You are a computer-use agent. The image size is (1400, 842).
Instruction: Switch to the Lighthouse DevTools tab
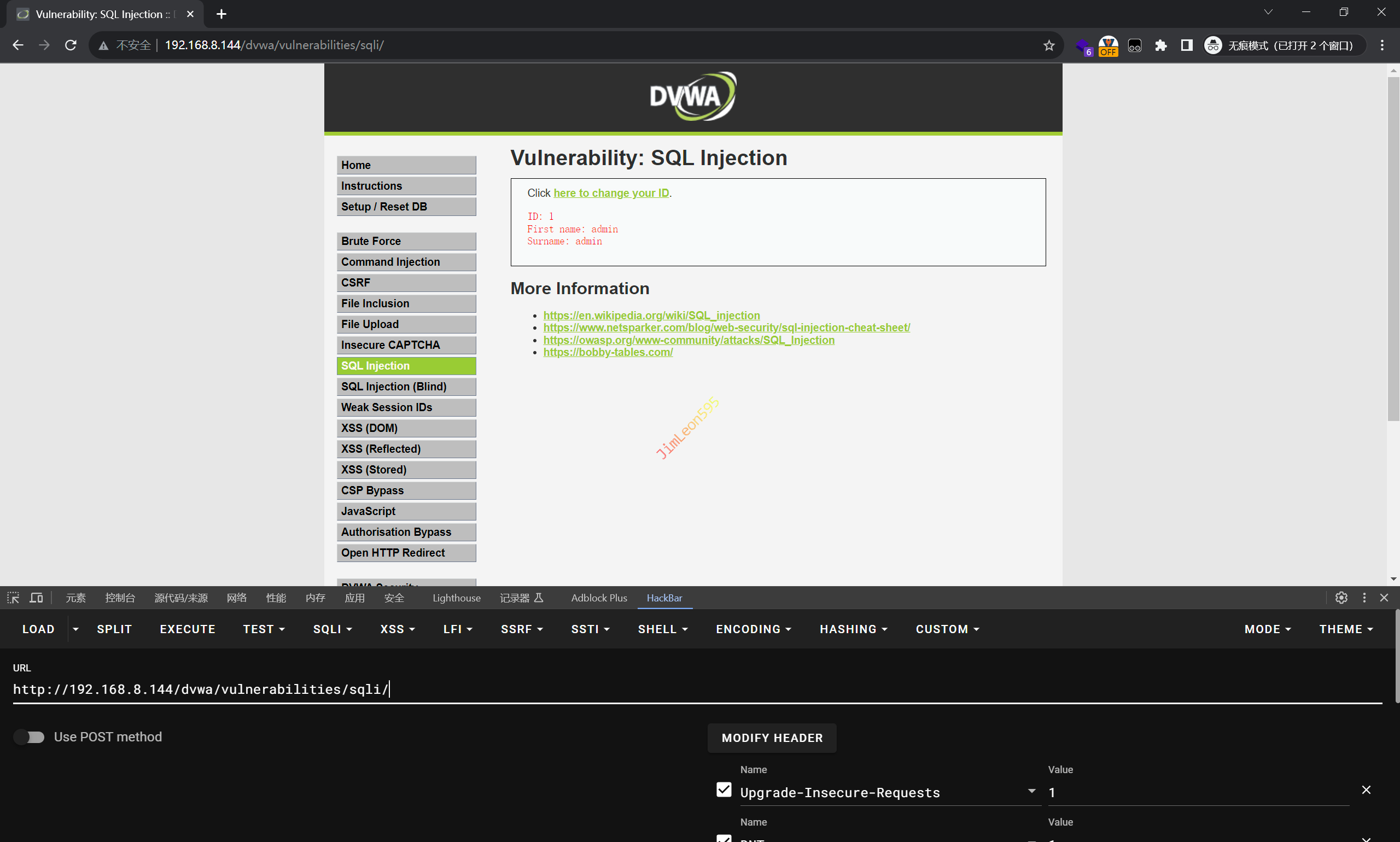click(456, 598)
